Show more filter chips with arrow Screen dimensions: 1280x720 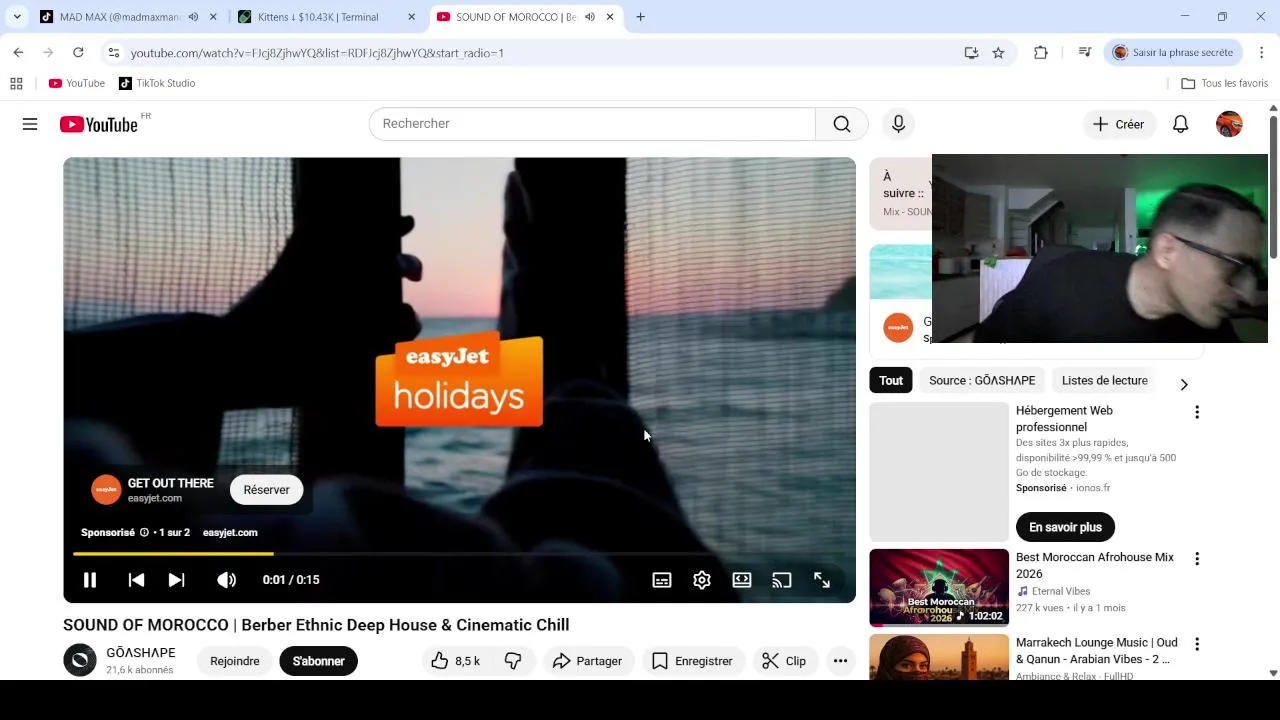[x=1184, y=384]
